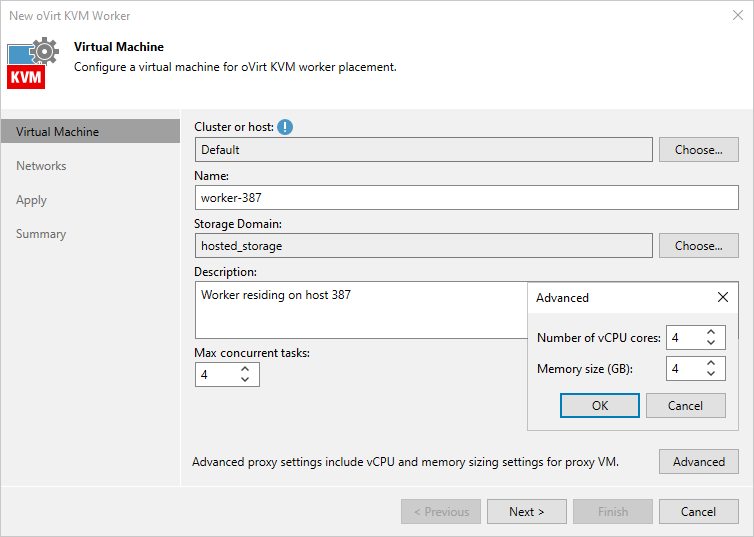Decrease the number of vCPU cores
Image resolution: width=754 pixels, height=537 pixels.
[x=710, y=343]
